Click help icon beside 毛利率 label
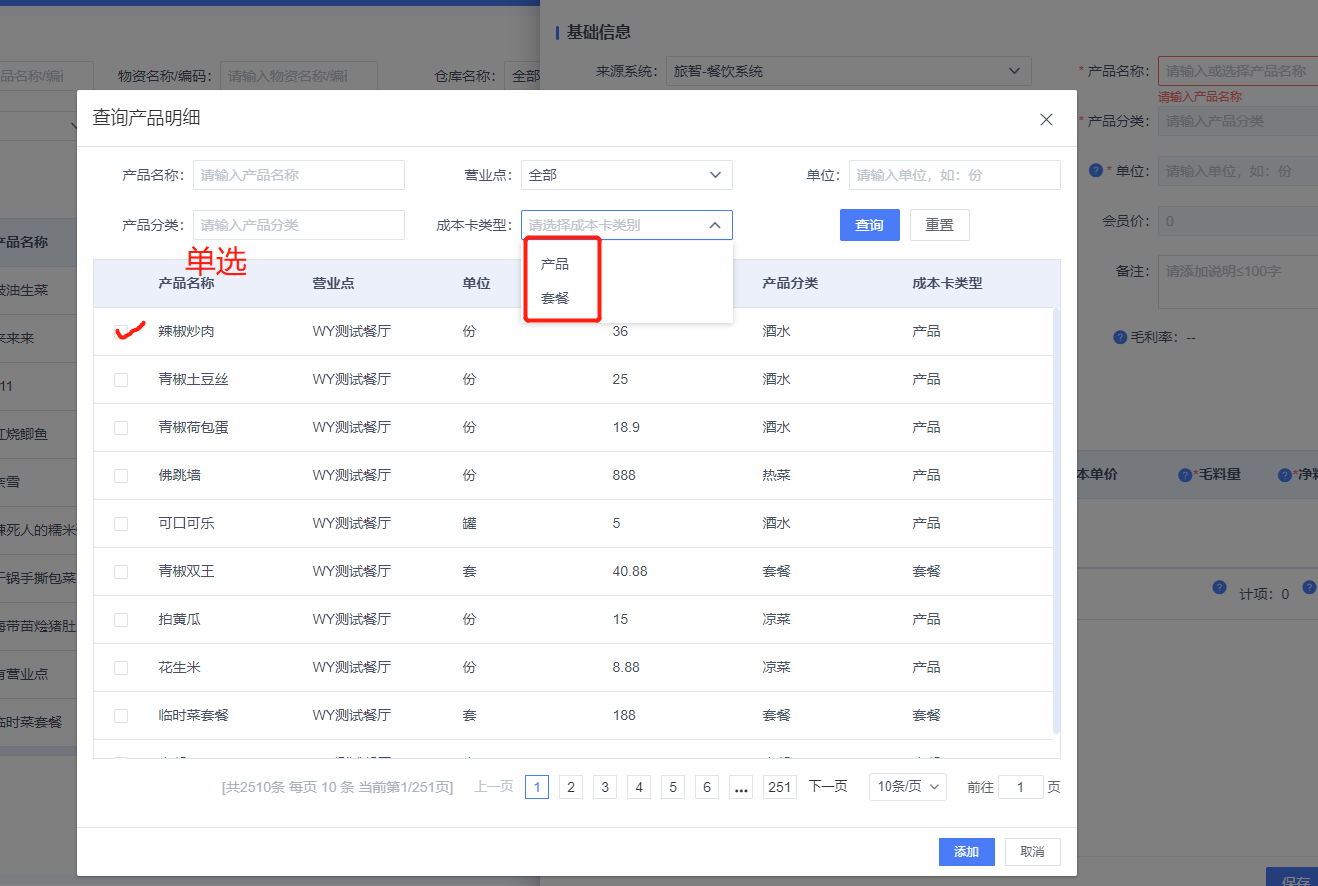1318x886 pixels. pos(1120,337)
